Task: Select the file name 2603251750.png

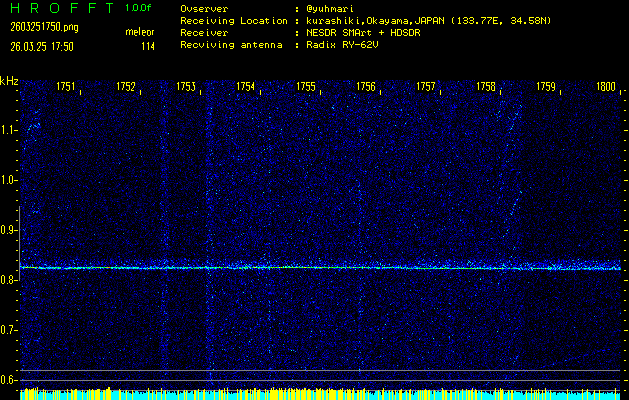Action: [44, 27]
